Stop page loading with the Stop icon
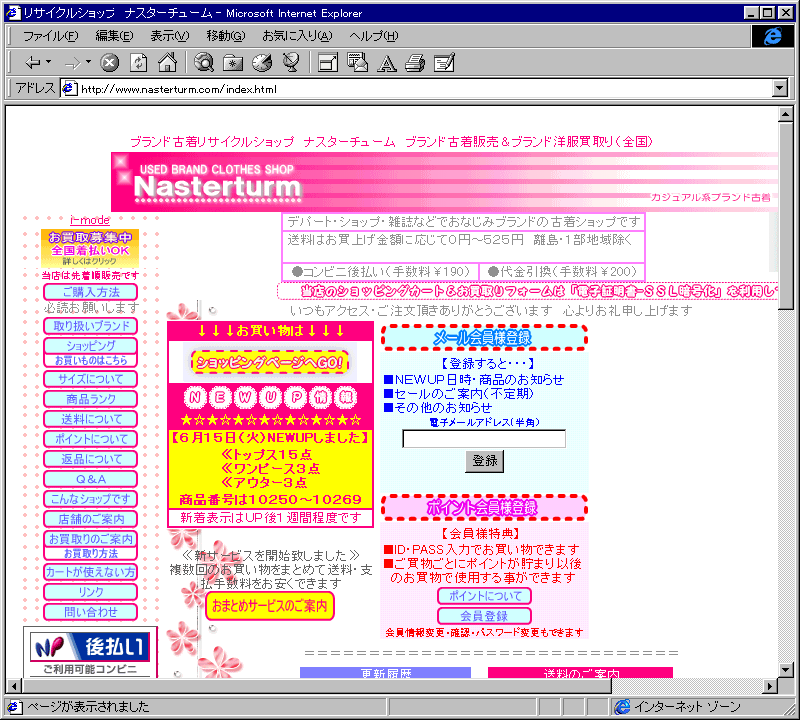 point(109,63)
